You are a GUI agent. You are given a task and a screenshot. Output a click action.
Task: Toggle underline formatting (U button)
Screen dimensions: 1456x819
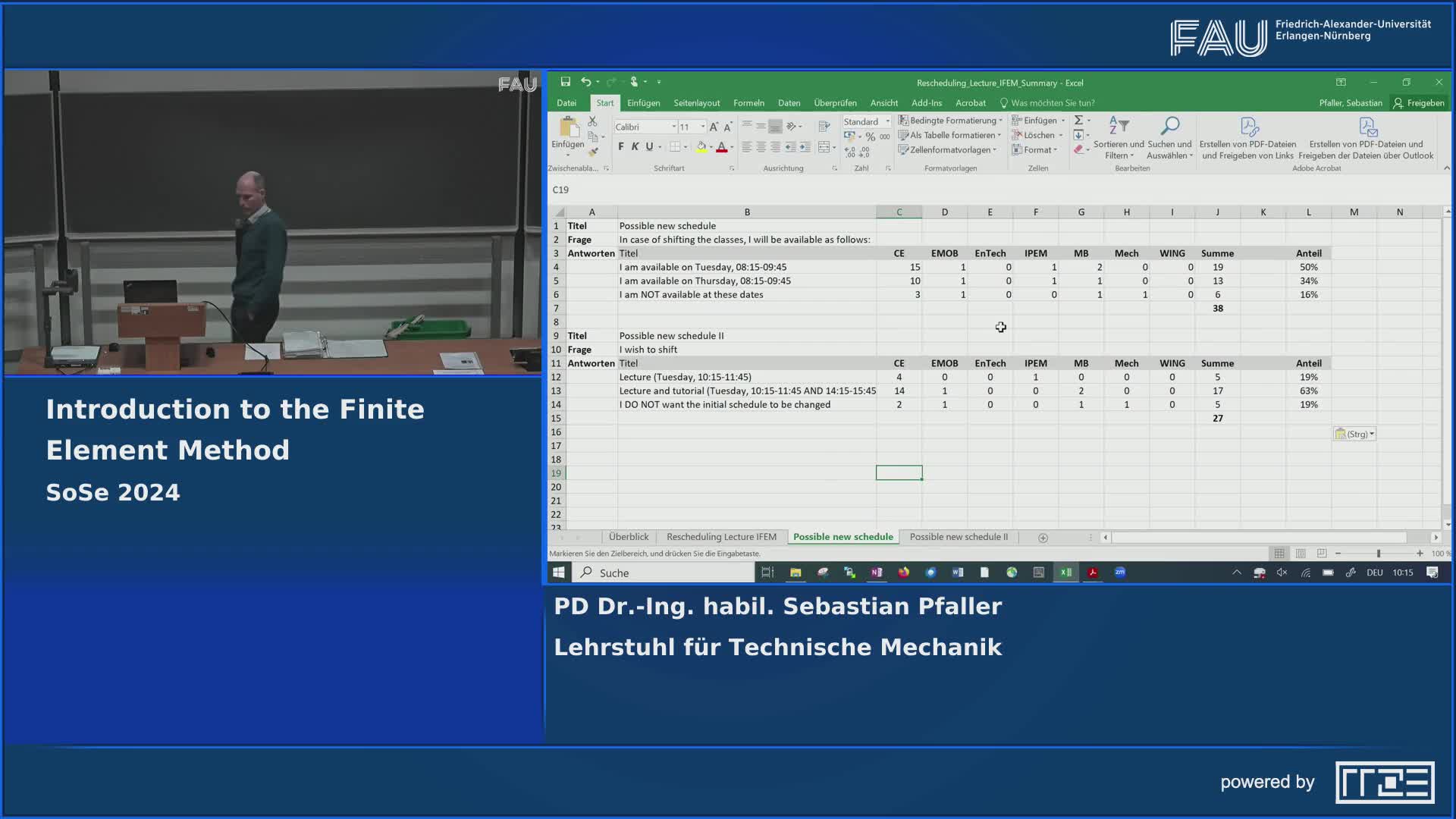649,147
